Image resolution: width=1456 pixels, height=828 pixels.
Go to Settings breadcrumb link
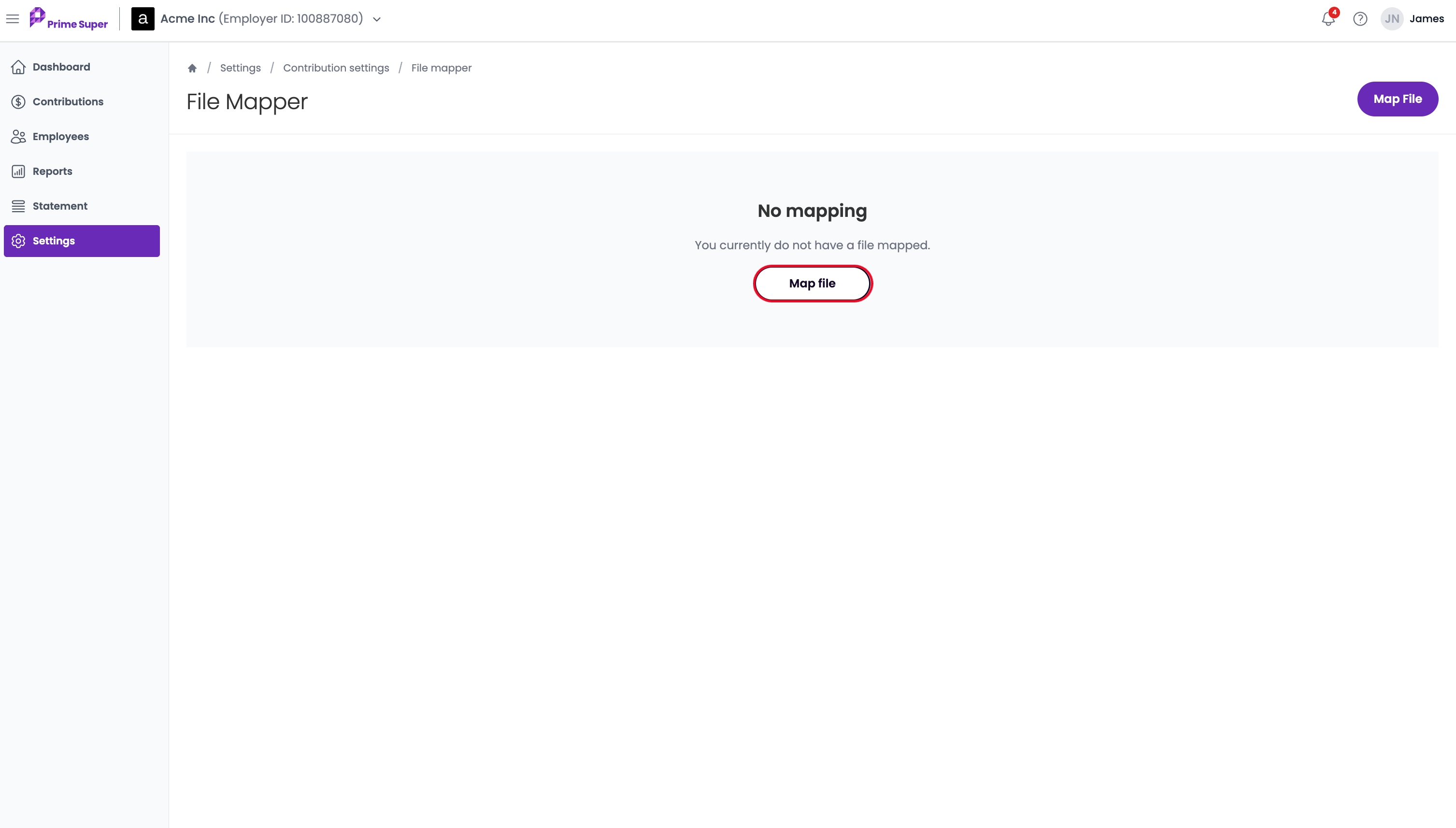point(241,68)
